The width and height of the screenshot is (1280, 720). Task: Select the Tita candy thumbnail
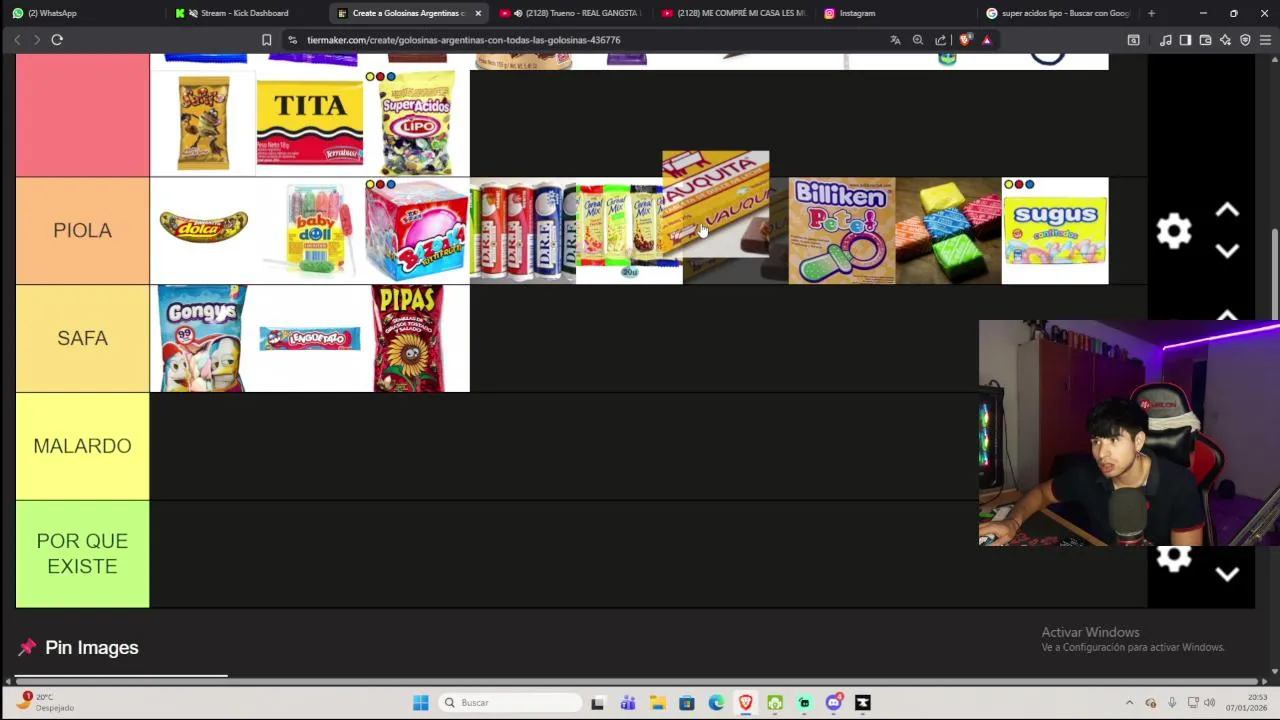tap(310, 123)
